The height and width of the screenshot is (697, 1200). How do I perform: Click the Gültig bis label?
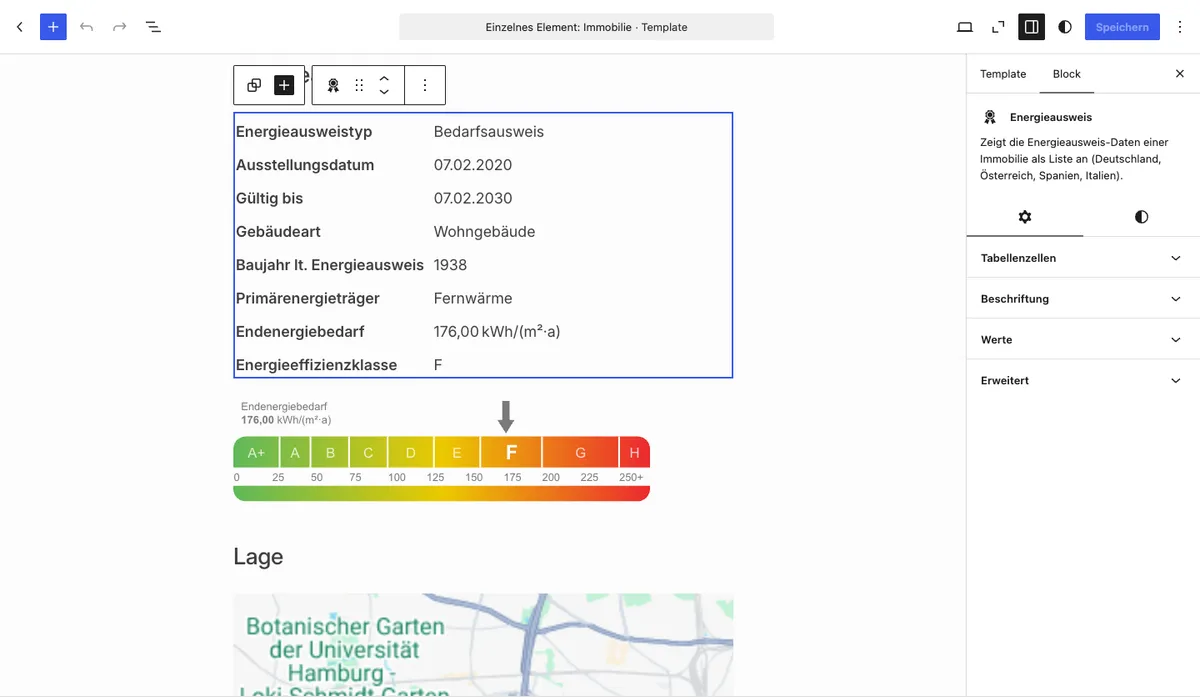tap(269, 198)
